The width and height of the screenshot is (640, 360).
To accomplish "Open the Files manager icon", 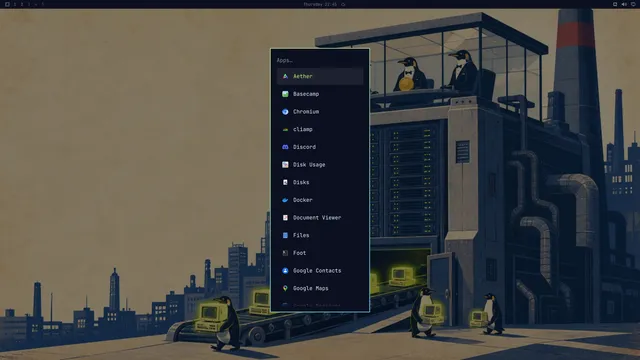I will coord(285,235).
